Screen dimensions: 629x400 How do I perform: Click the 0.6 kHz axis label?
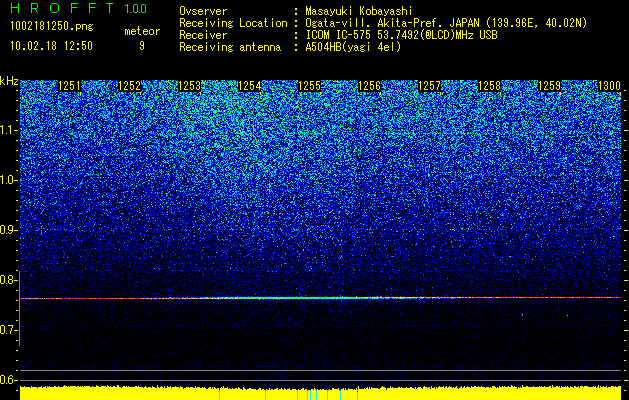pos(9,380)
